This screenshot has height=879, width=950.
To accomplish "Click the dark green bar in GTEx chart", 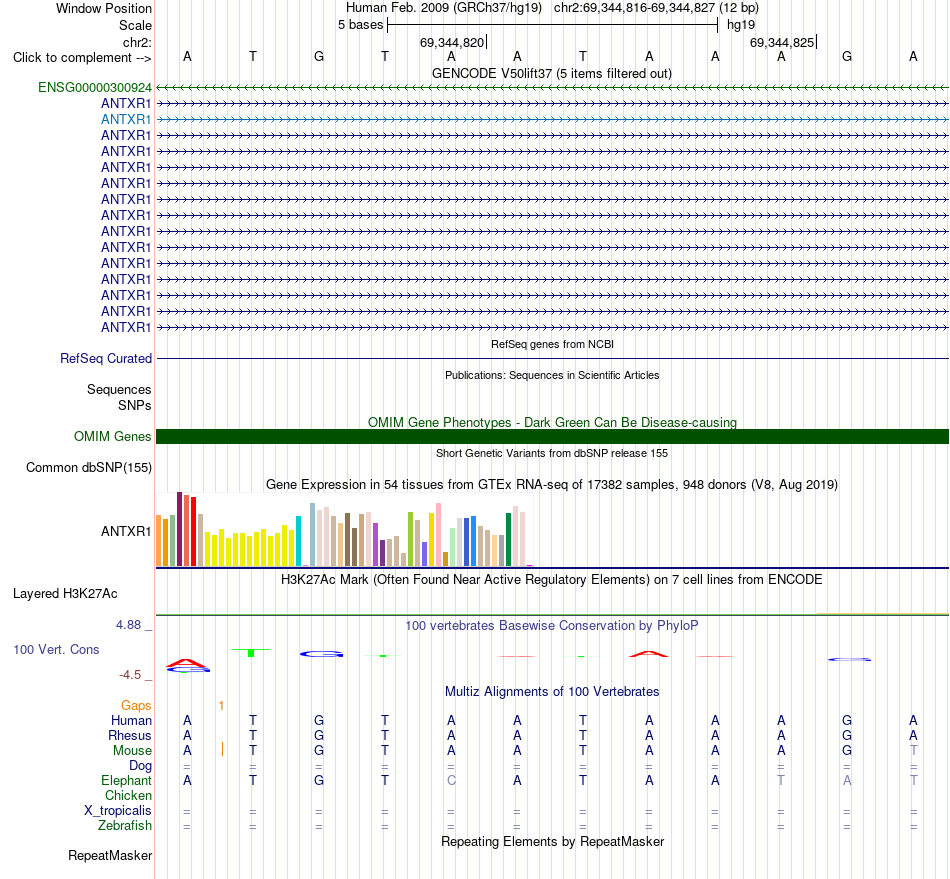I will pos(509,540).
